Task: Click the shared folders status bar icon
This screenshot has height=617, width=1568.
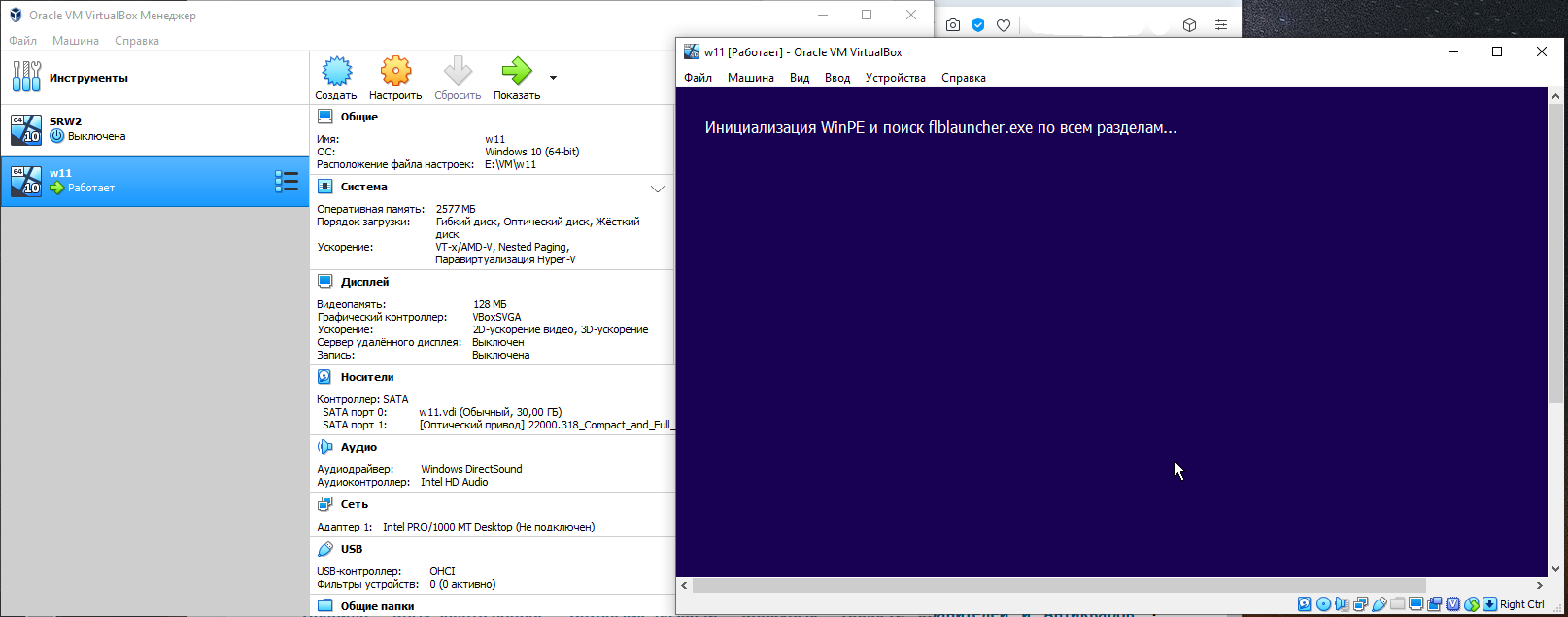Action: tap(1397, 604)
